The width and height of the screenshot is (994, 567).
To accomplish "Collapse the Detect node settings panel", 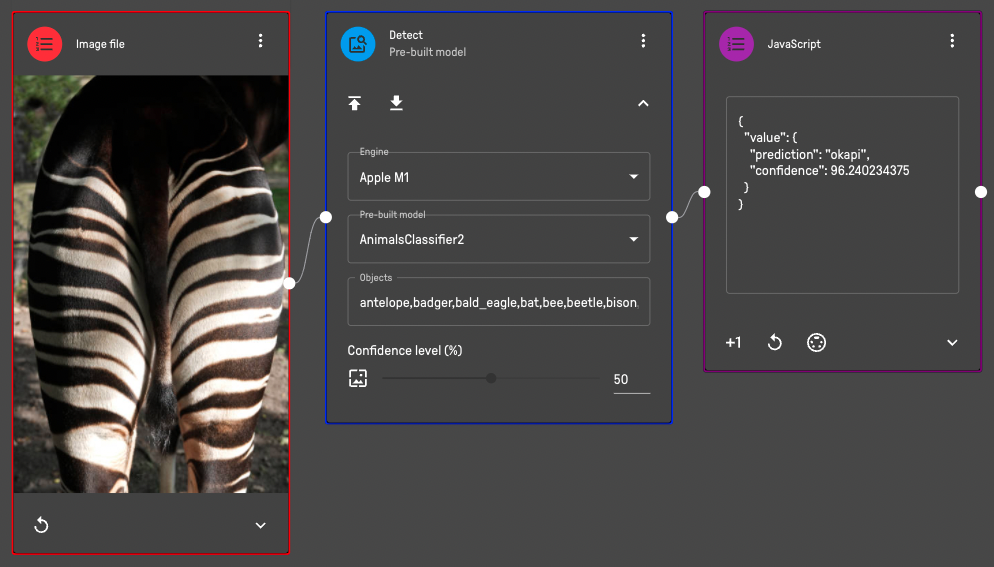I will pos(643,103).
